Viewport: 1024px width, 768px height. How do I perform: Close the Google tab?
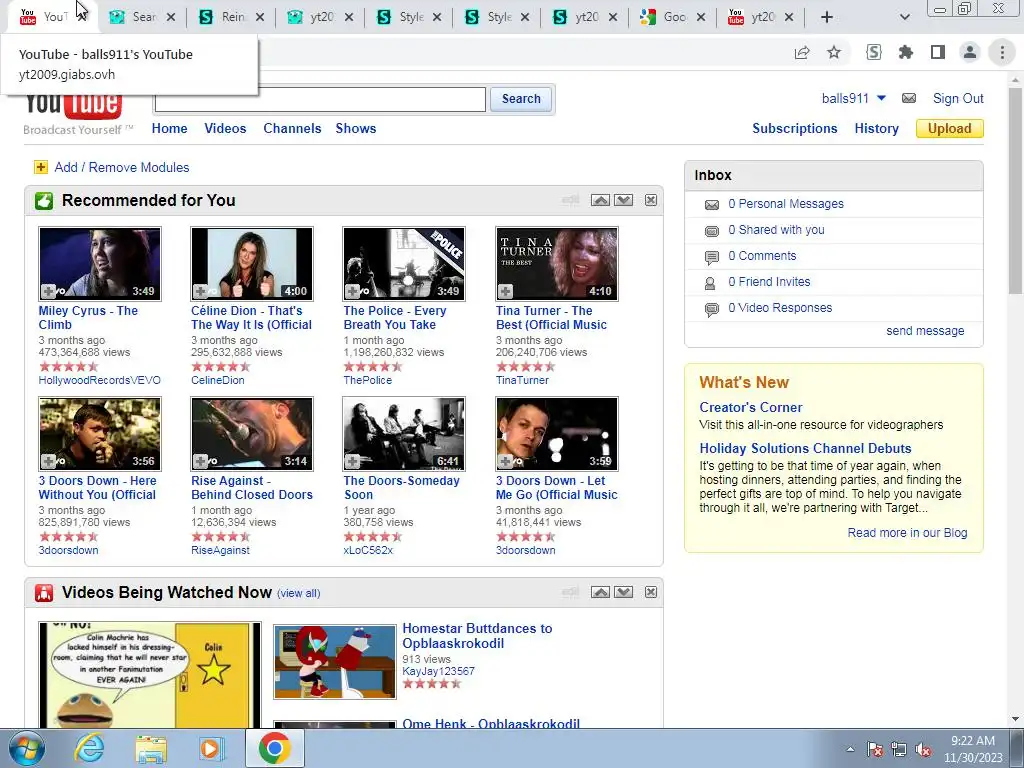(701, 17)
